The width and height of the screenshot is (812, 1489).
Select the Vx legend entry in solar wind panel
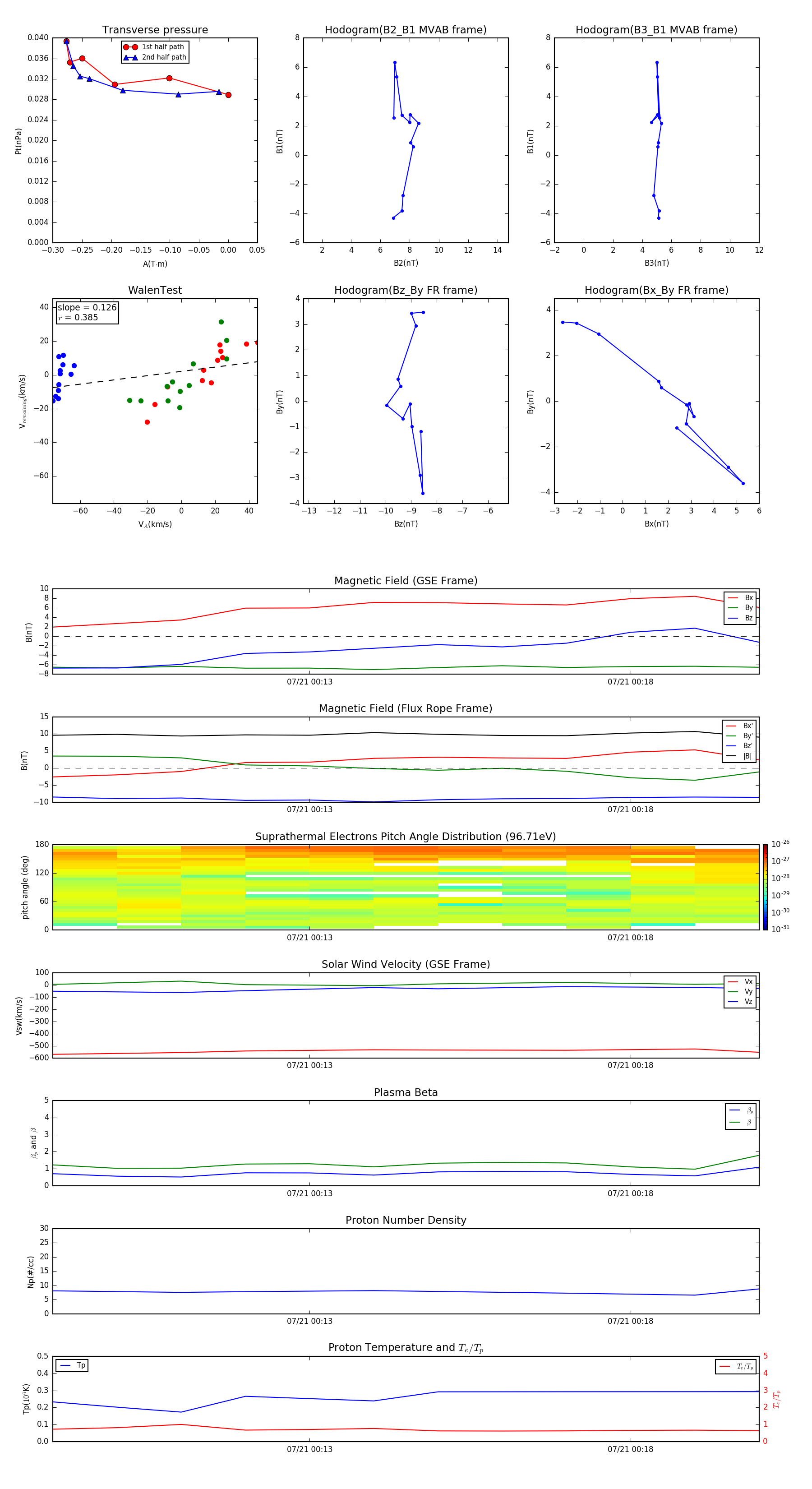click(x=740, y=981)
